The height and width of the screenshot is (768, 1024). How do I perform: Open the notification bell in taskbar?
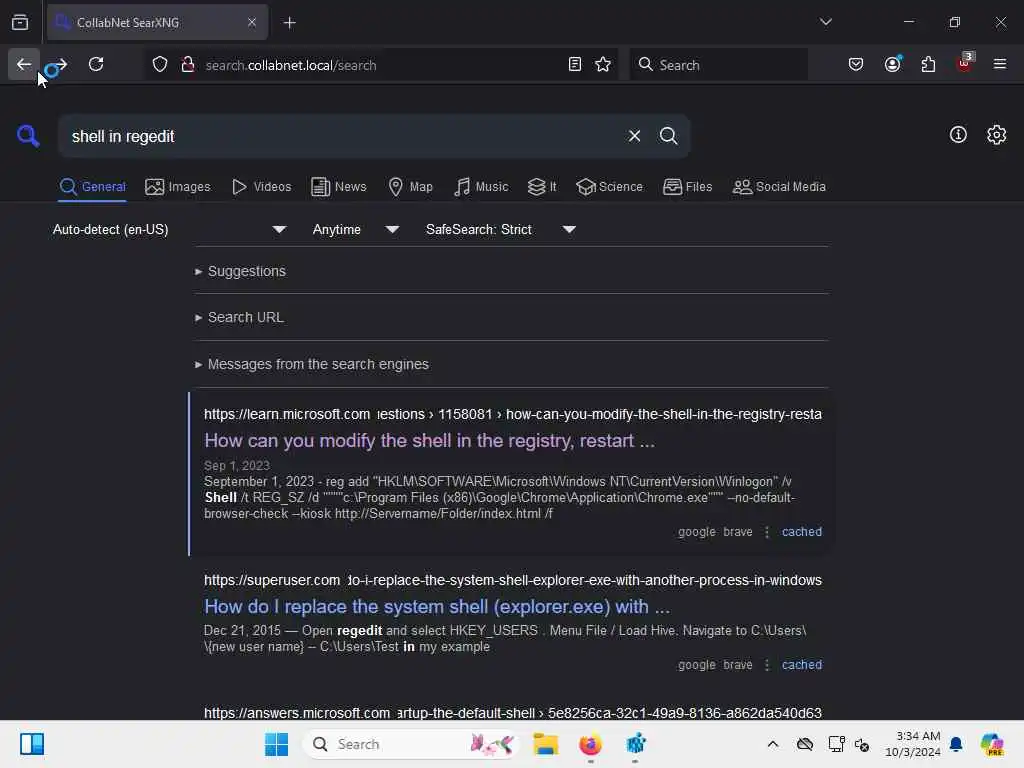[x=956, y=744]
